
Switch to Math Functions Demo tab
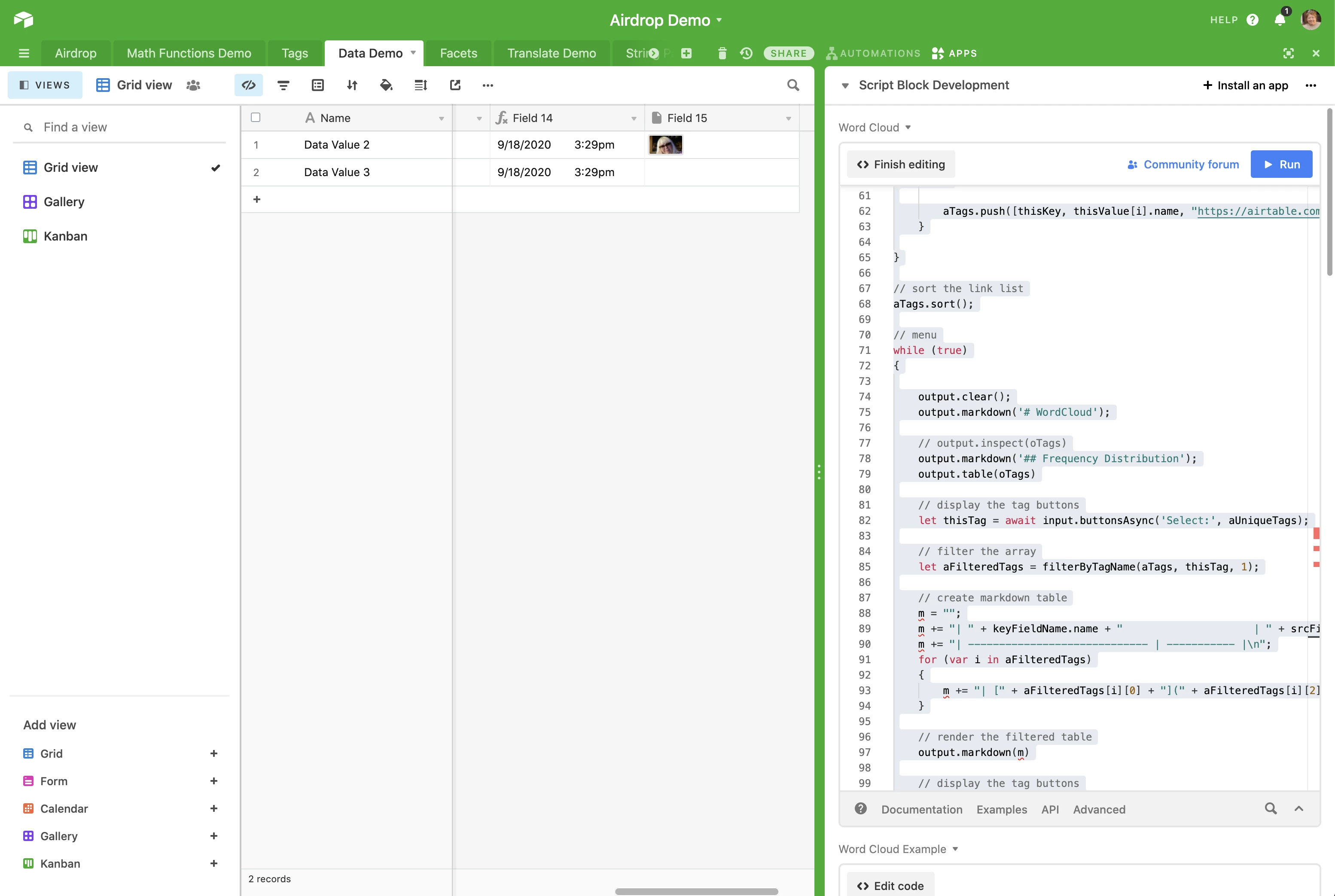point(189,53)
